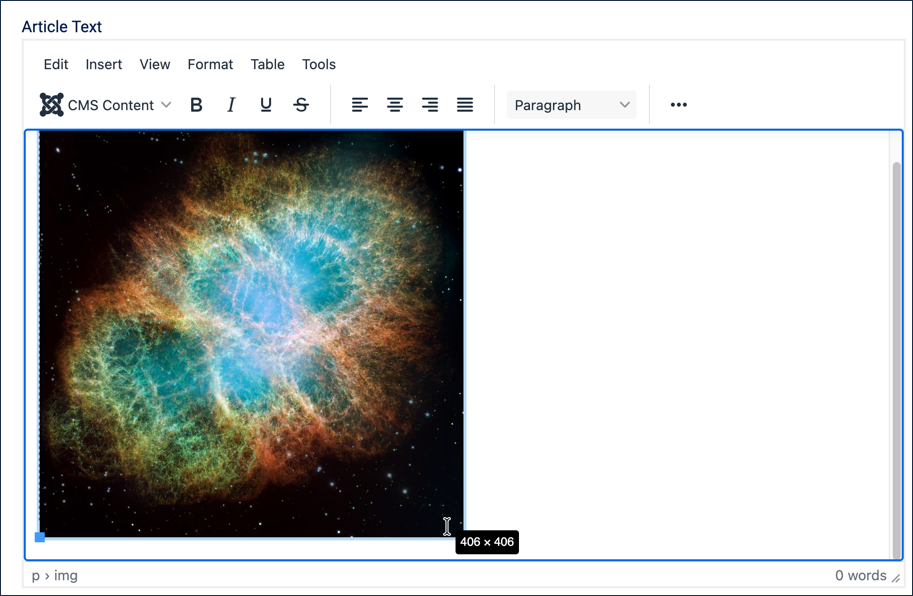Open the Tools menu
Image resolution: width=913 pixels, height=596 pixels.
click(319, 64)
